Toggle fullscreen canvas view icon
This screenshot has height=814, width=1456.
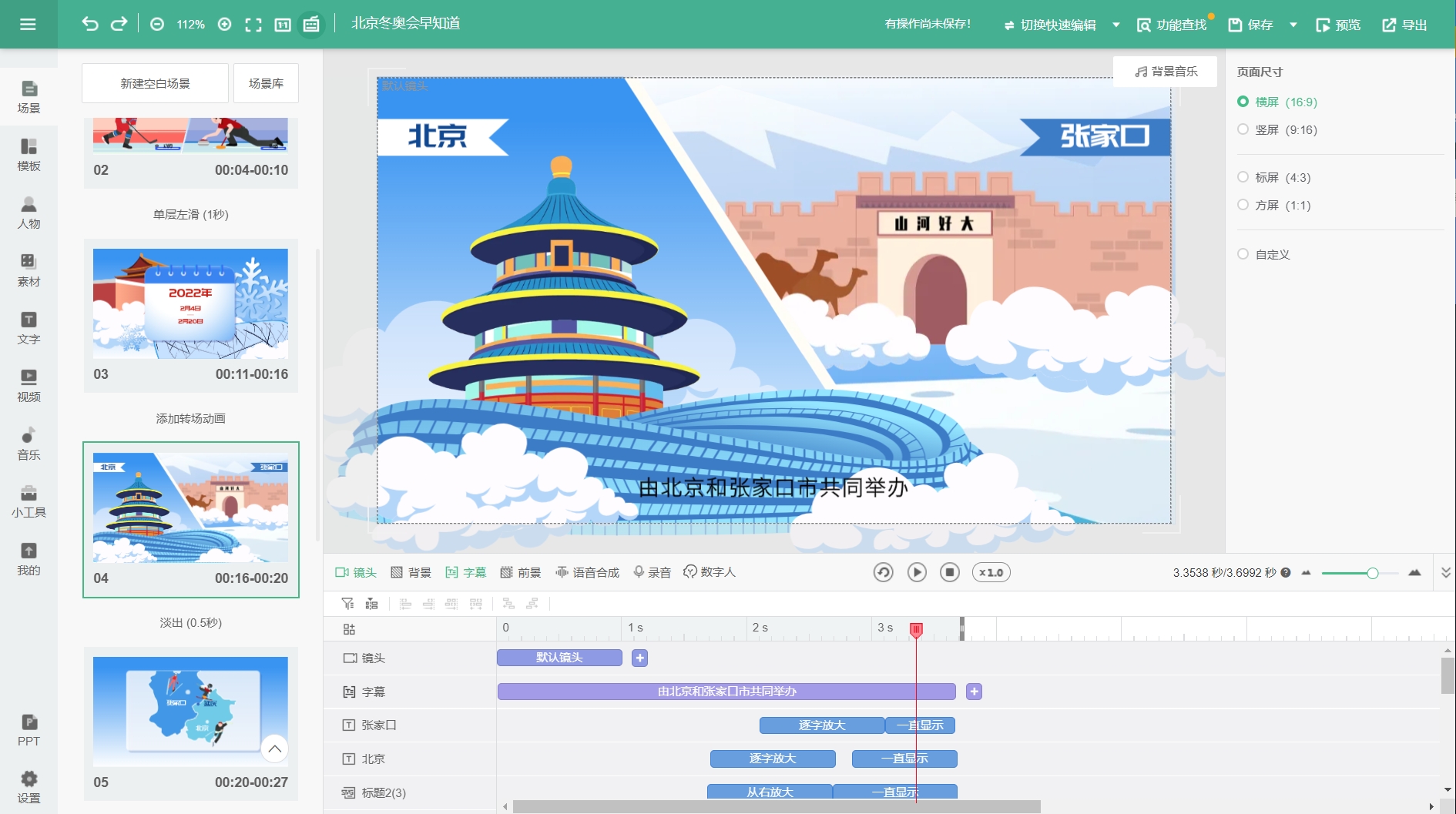(x=253, y=25)
